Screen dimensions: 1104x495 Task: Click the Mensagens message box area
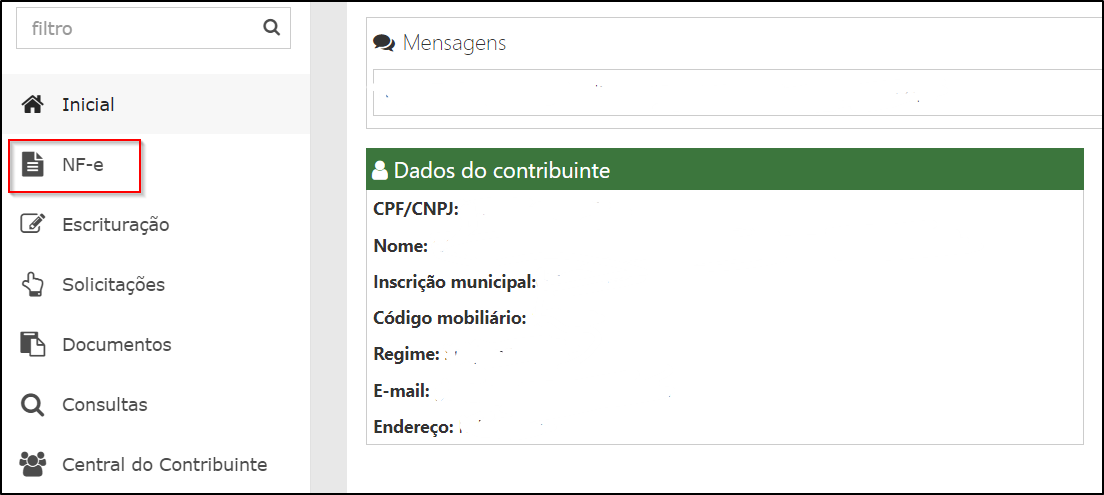pyautogui.click(x=736, y=92)
